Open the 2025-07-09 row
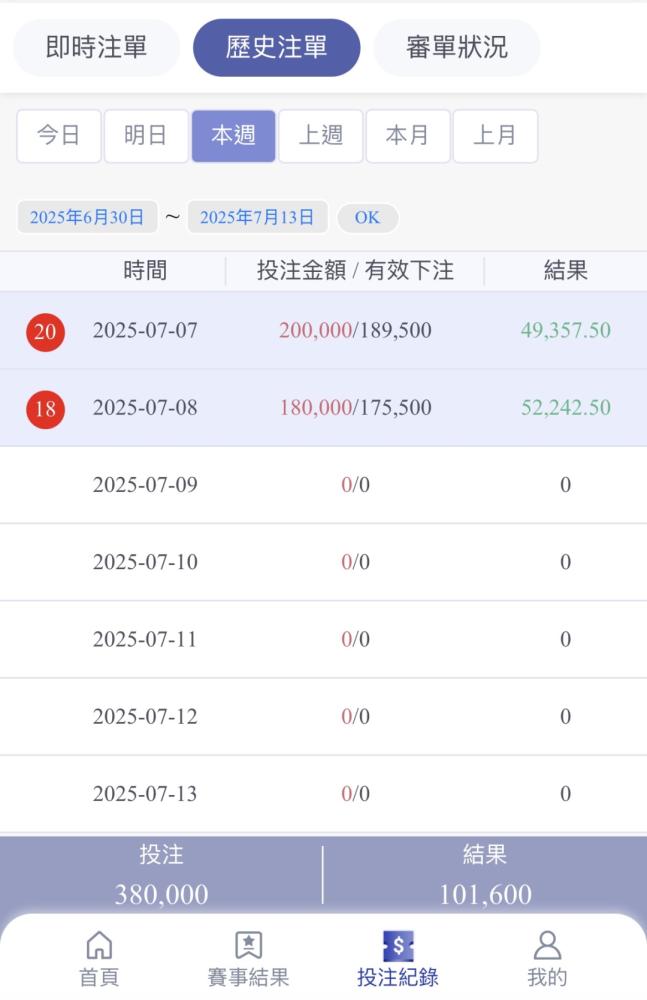The image size is (647, 1000). pos(324,485)
